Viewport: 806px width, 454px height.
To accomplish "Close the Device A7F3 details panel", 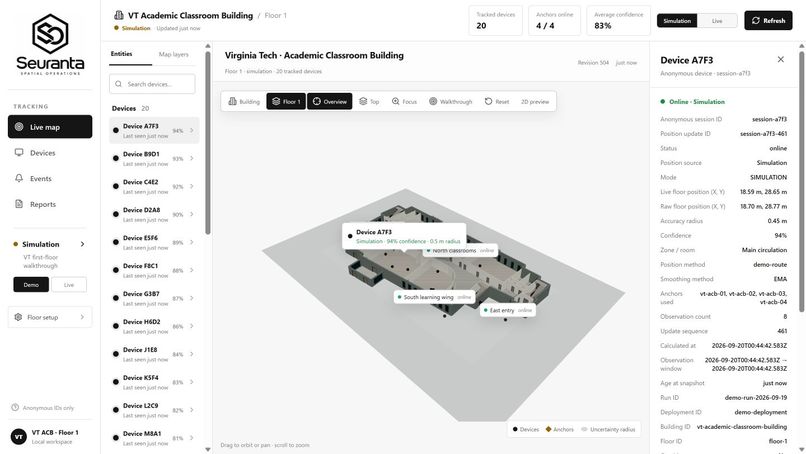I will point(780,60).
